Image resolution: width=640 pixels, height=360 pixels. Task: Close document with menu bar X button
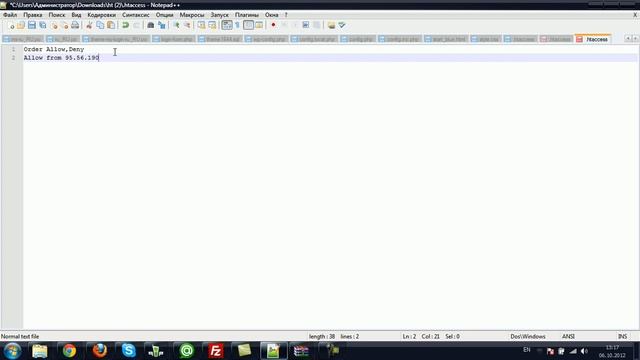click(635, 15)
